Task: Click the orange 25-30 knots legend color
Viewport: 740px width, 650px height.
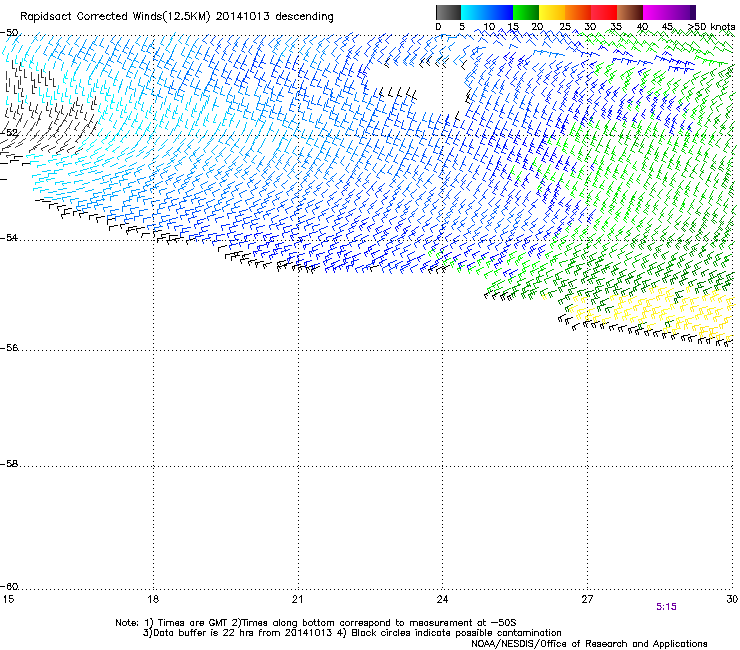Action: 578,12
